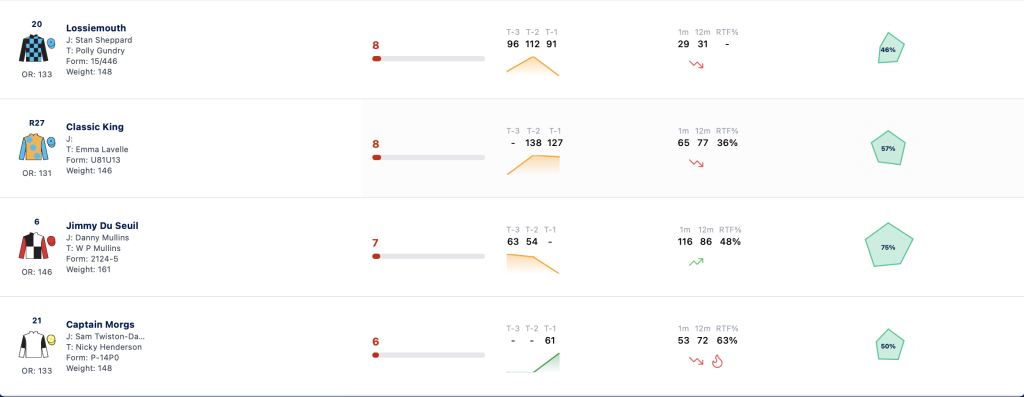The height and width of the screenshot is (397, 1024).
Task: Select the Captain Morgs horse name
Action: [100, 325]
